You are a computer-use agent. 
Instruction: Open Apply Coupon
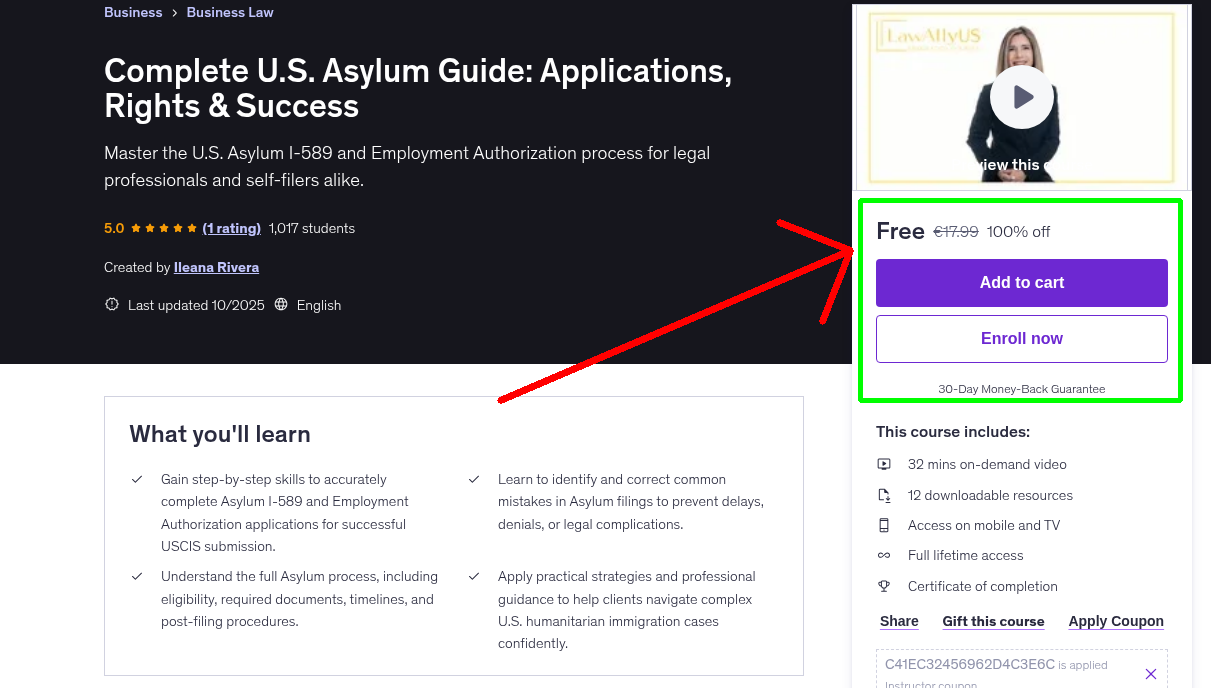coord(1116,620)
